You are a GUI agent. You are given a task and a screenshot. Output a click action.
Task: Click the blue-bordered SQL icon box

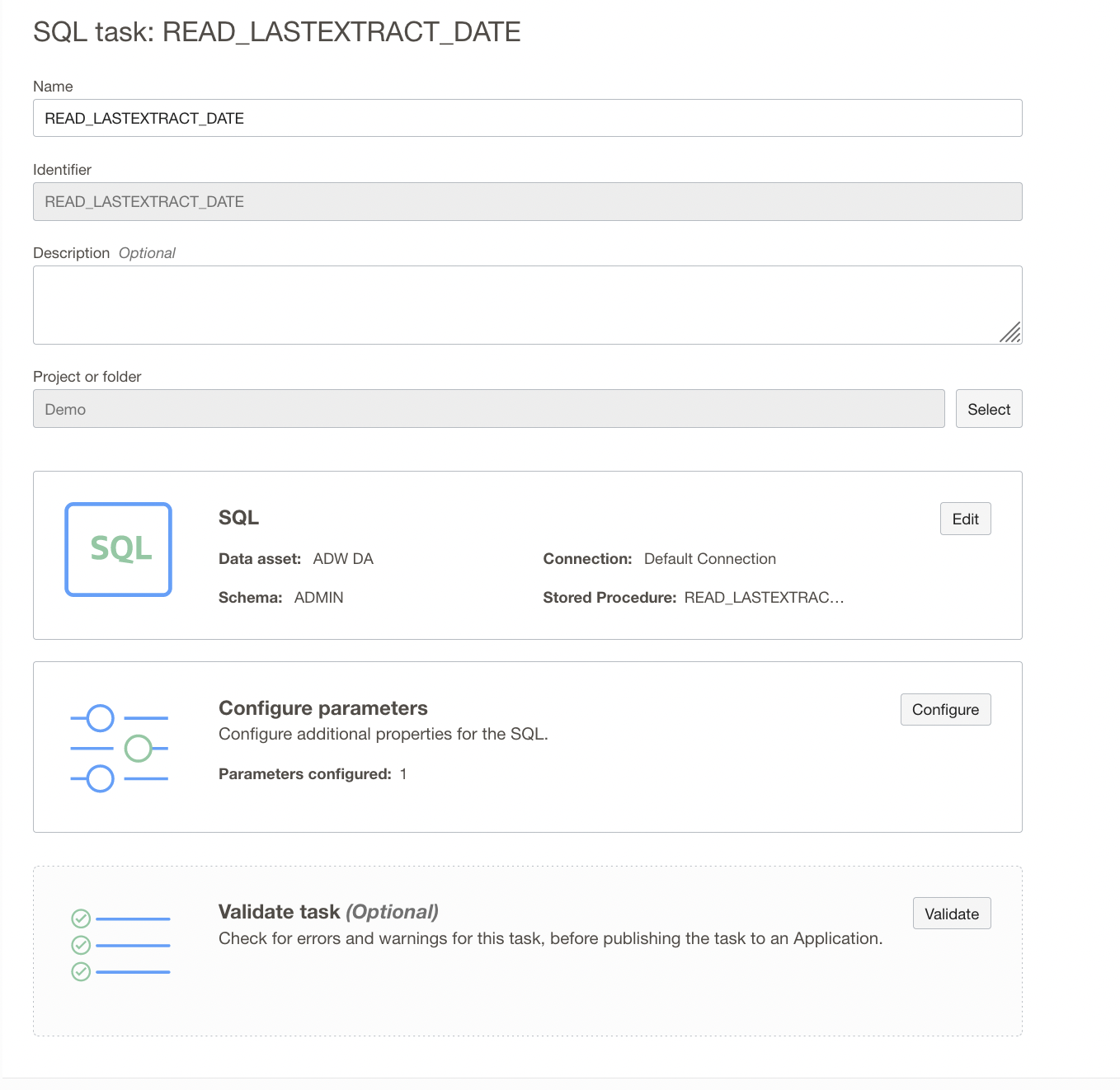[118, 548]
